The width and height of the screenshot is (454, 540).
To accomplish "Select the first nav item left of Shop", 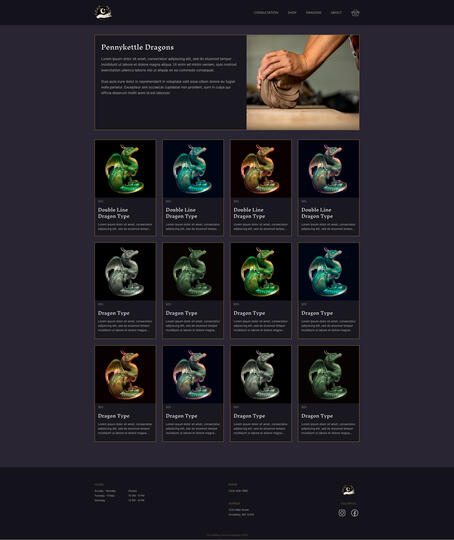I will (266, 13).
